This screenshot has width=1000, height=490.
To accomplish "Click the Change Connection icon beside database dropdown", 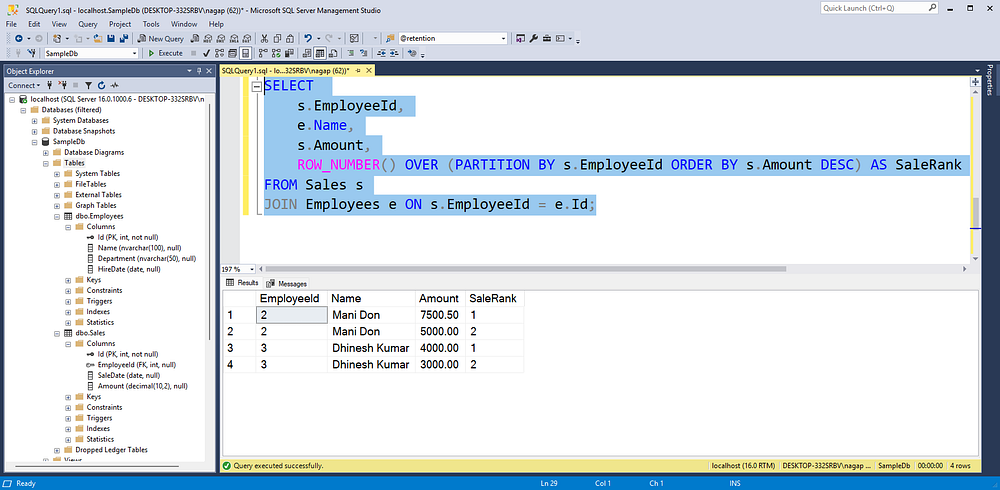I will pos(32,53).
